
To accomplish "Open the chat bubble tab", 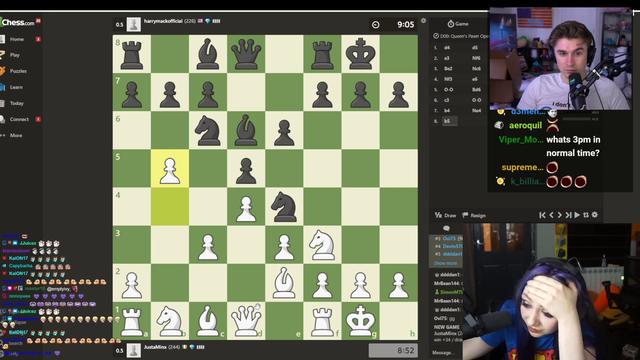I will (446, 228).
